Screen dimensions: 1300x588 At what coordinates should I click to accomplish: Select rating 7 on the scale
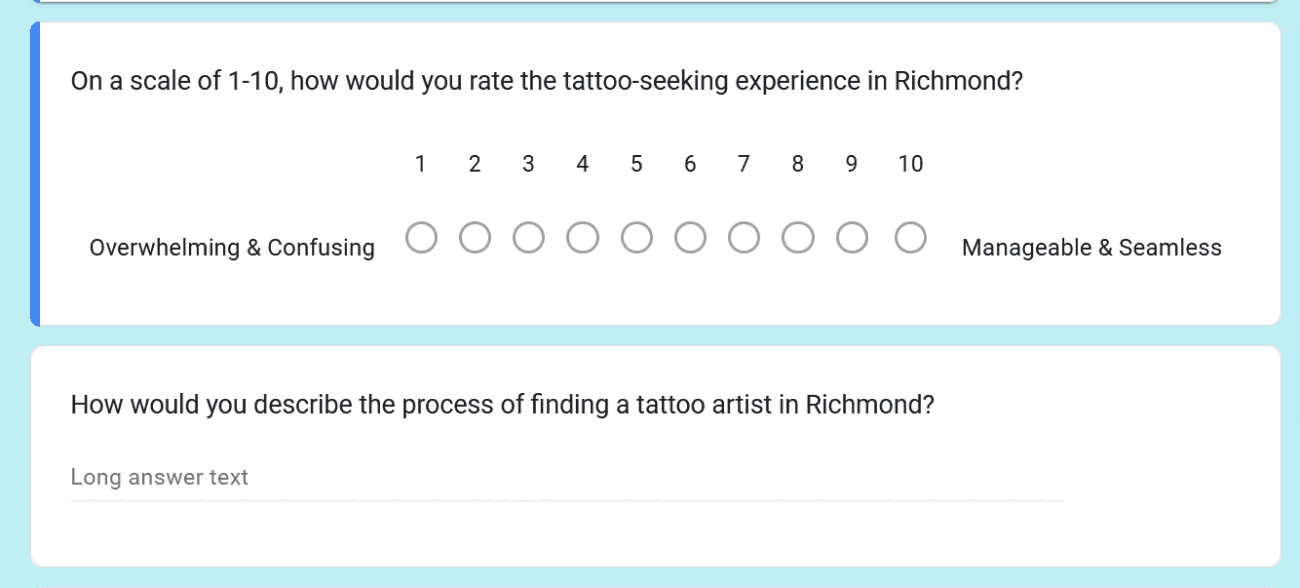pos(744,238)
